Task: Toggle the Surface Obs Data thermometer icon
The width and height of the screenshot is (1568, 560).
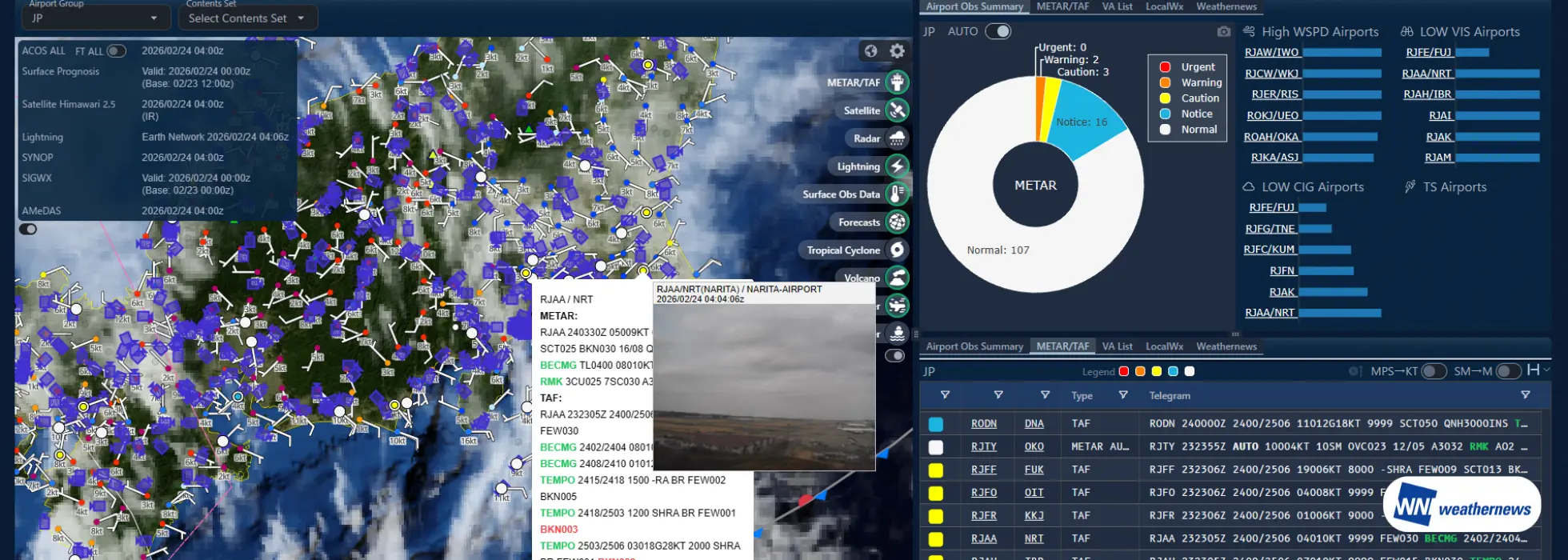Action: [898, 194]
